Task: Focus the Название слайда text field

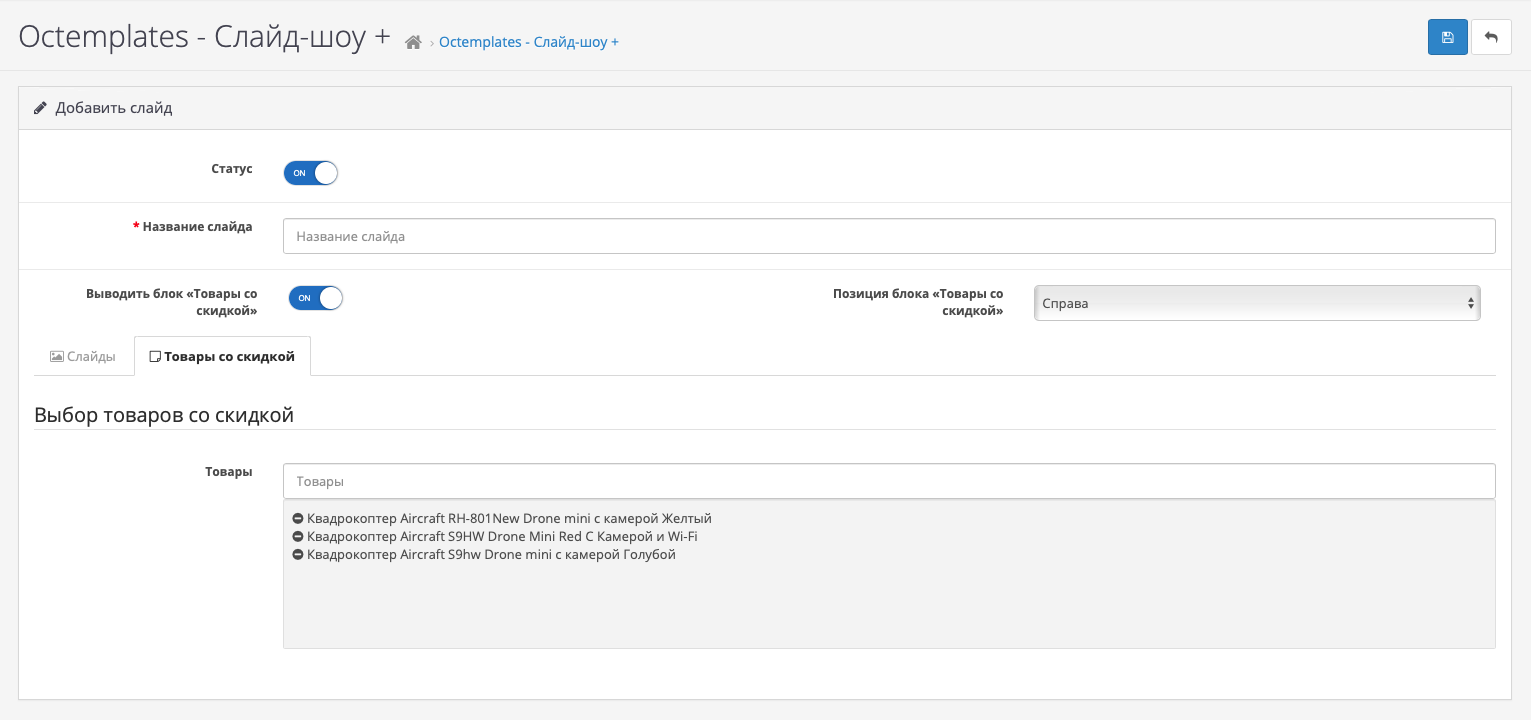Action: tap(889, 237)
